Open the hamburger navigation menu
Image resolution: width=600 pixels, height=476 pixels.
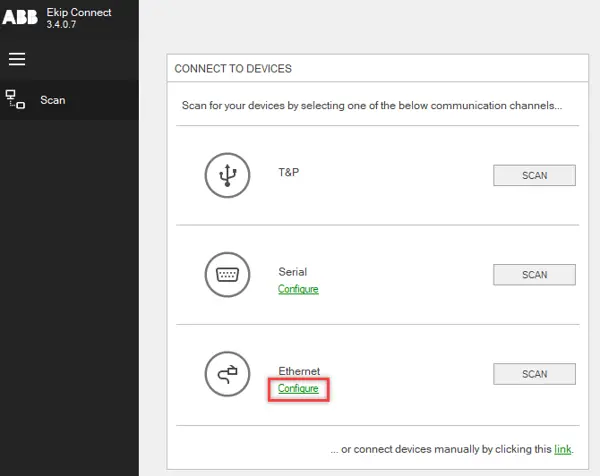point(17,59)
